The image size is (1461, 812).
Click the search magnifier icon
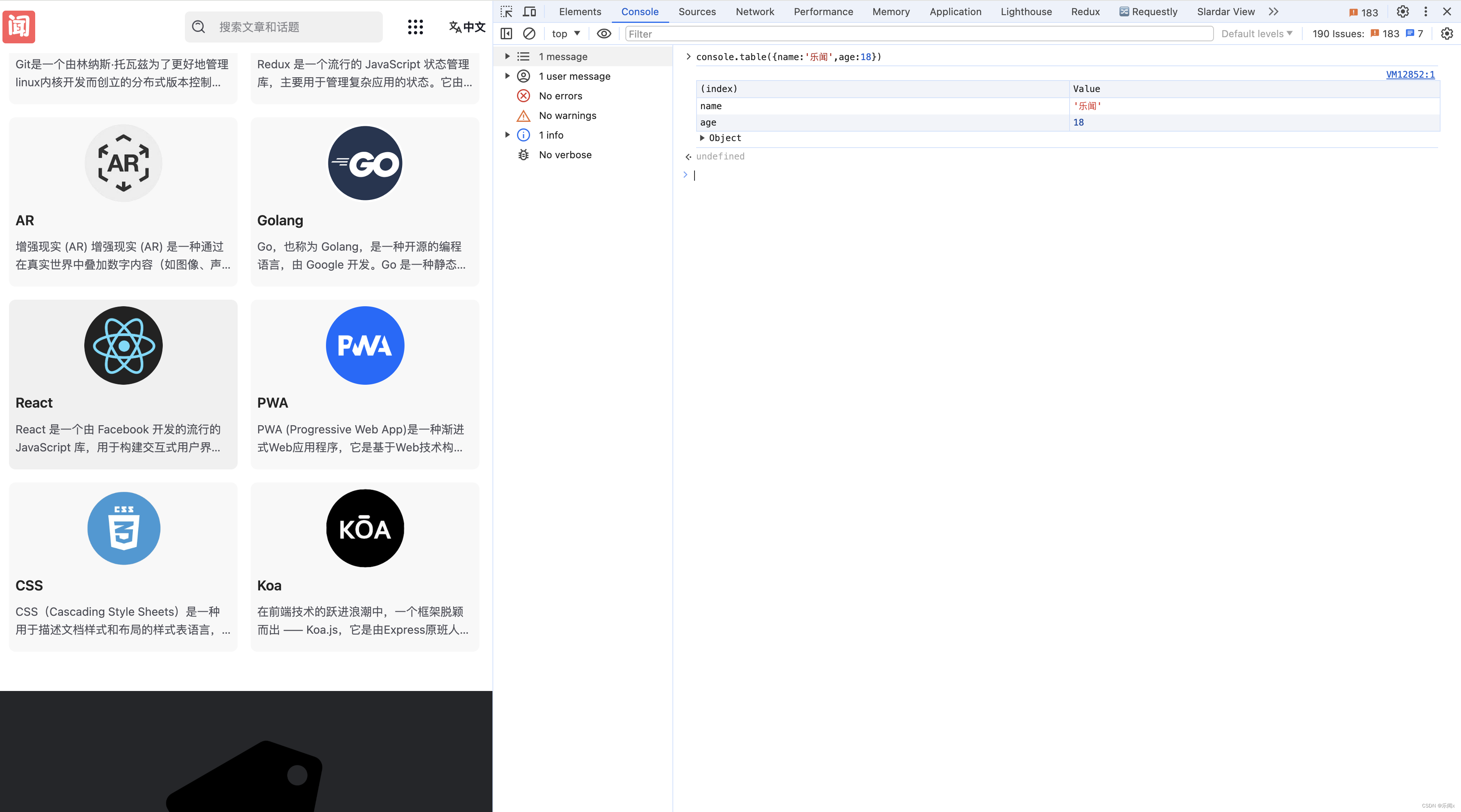[198, 27]
